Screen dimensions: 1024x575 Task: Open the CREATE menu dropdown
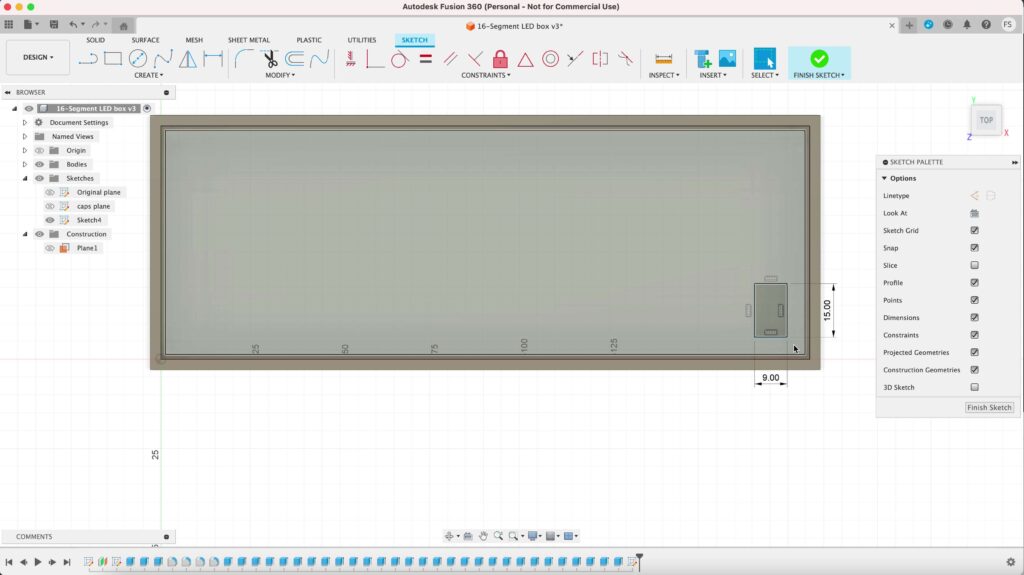(148, 75)
